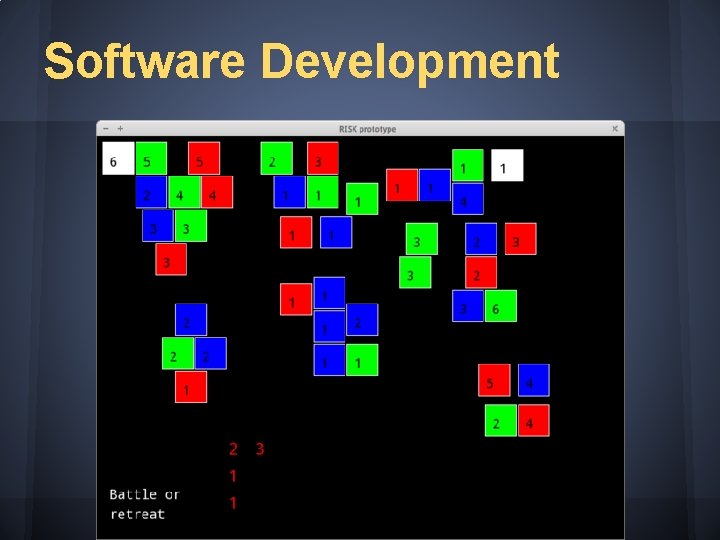
Task: Click the green square labeled 5
Action: pyautogui.click(x=151, y=158)
